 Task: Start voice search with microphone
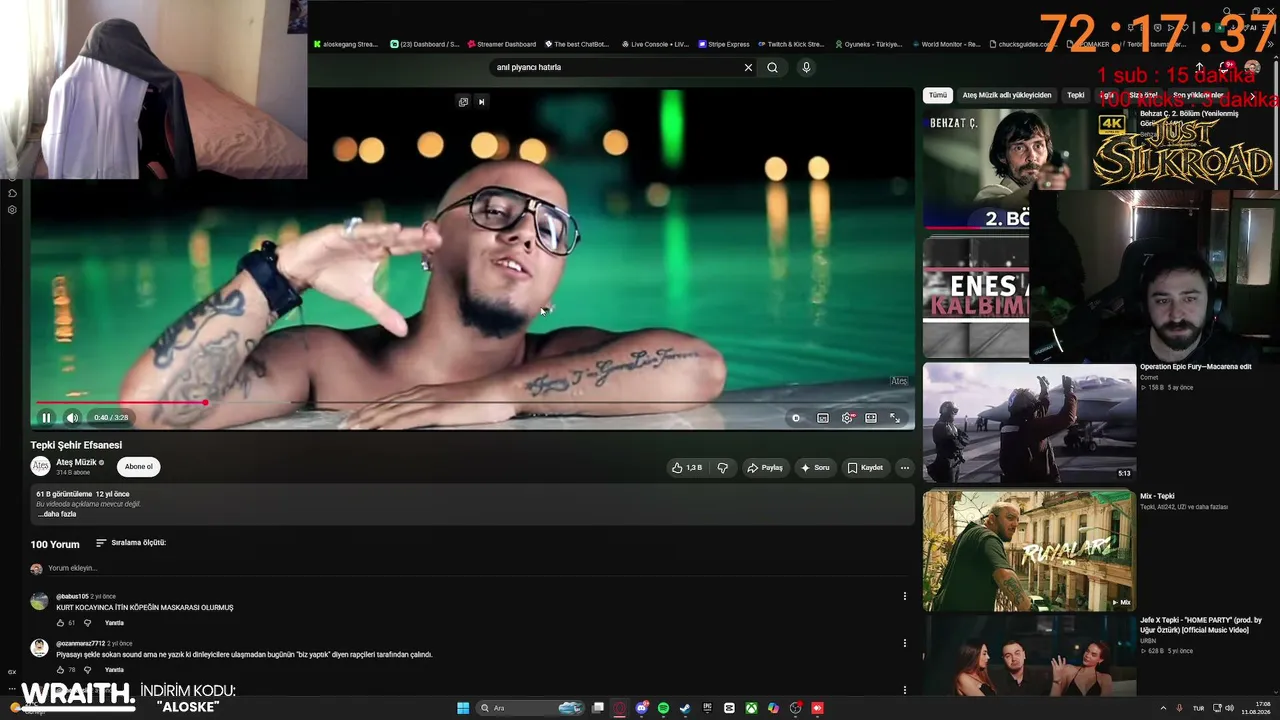coord(806,67)
